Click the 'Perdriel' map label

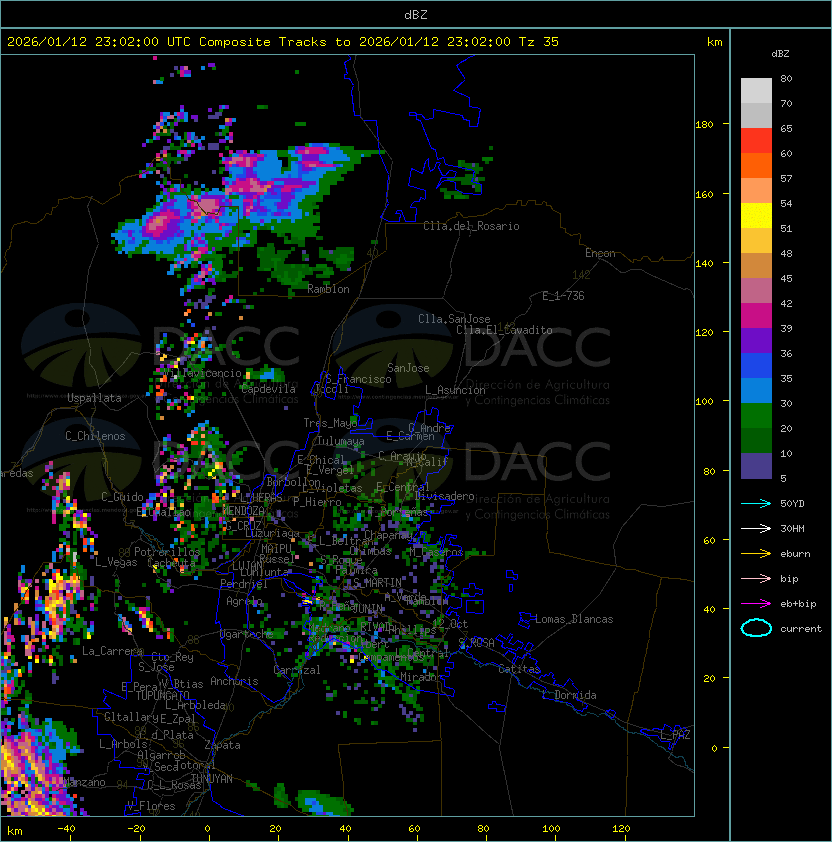pyautogui.click(x=244, y=584)
